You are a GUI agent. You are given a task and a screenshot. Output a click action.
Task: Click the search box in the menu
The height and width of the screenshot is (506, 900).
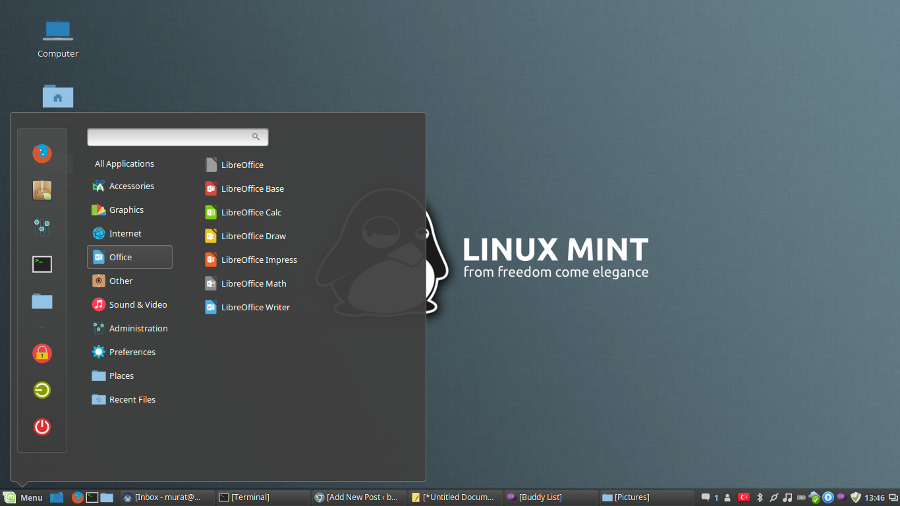(177, 137)
